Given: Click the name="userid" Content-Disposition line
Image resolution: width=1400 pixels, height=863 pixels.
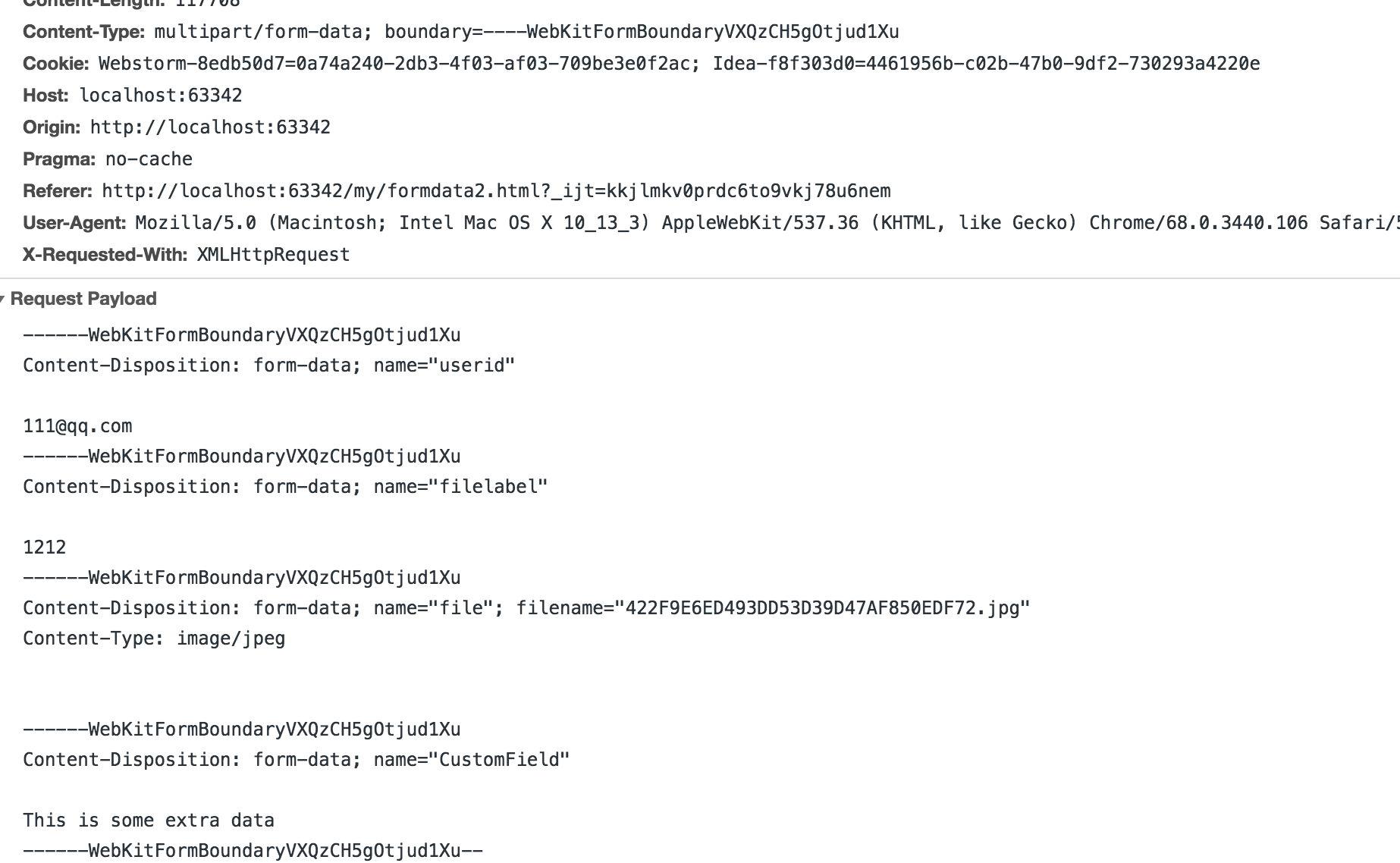Looking at the screenshot, I should click(x=268, y=366).
